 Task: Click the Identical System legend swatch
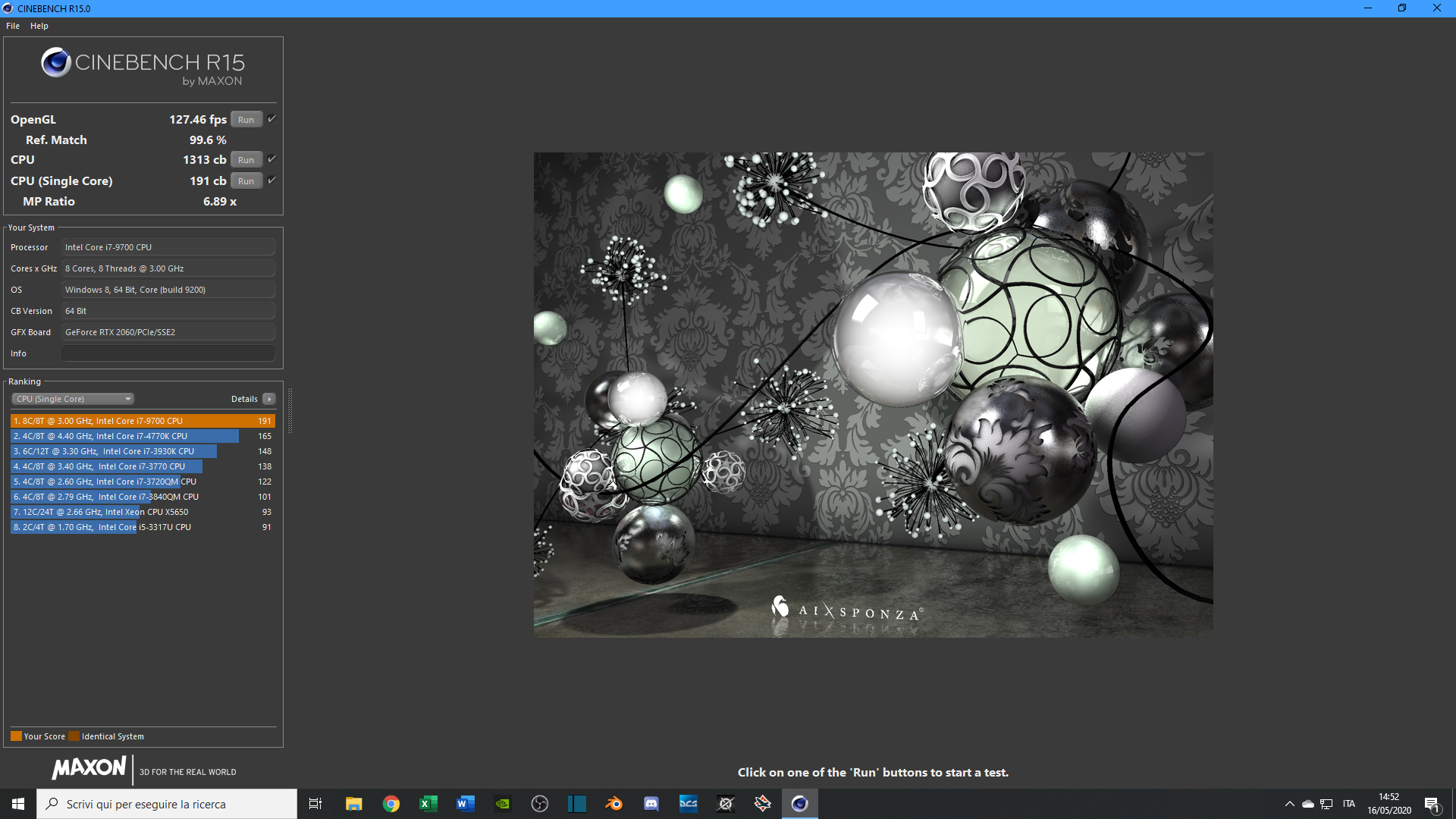coord(74,736)
